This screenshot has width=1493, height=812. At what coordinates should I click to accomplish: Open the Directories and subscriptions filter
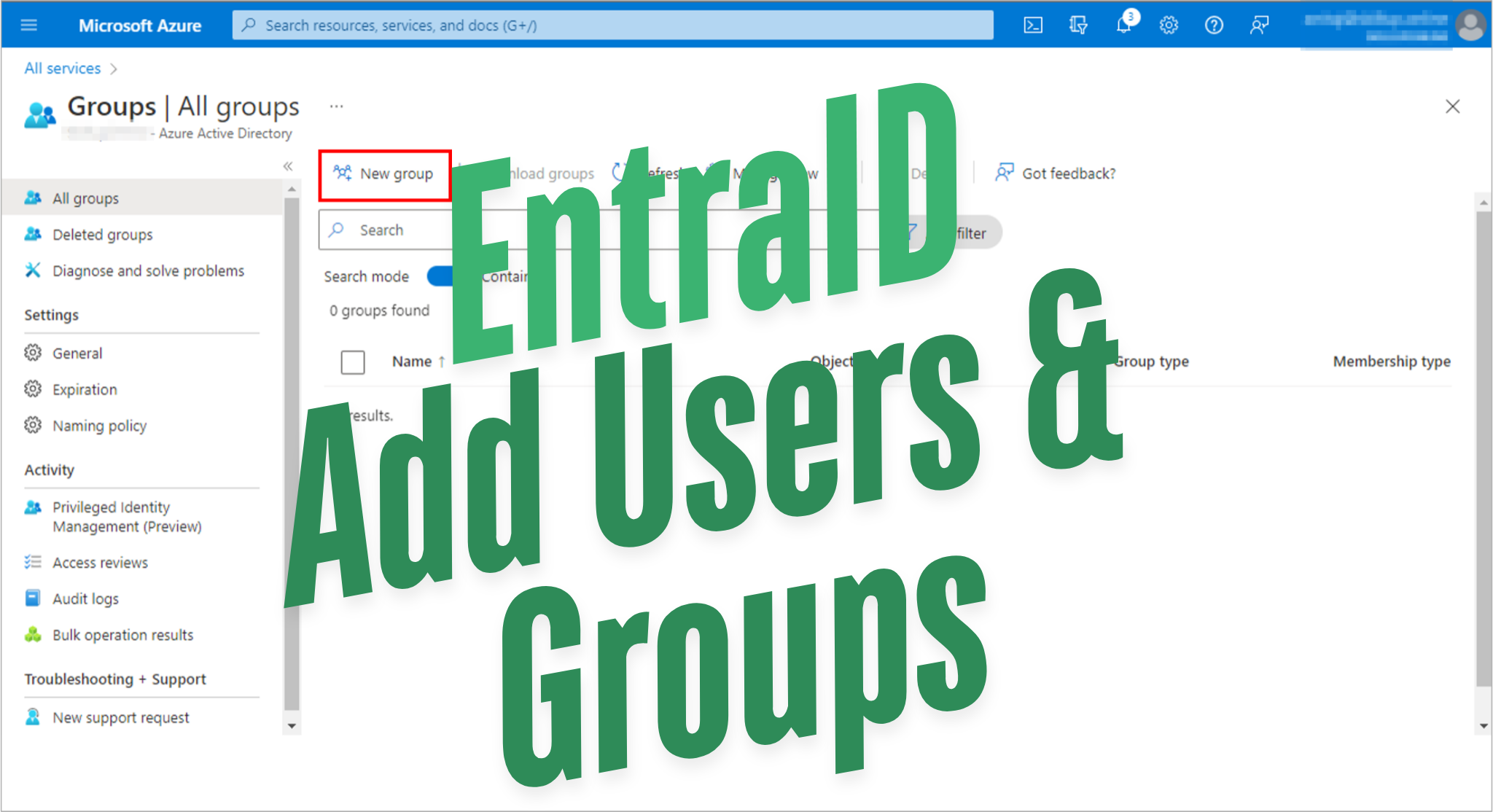(x=1078, y=26)
